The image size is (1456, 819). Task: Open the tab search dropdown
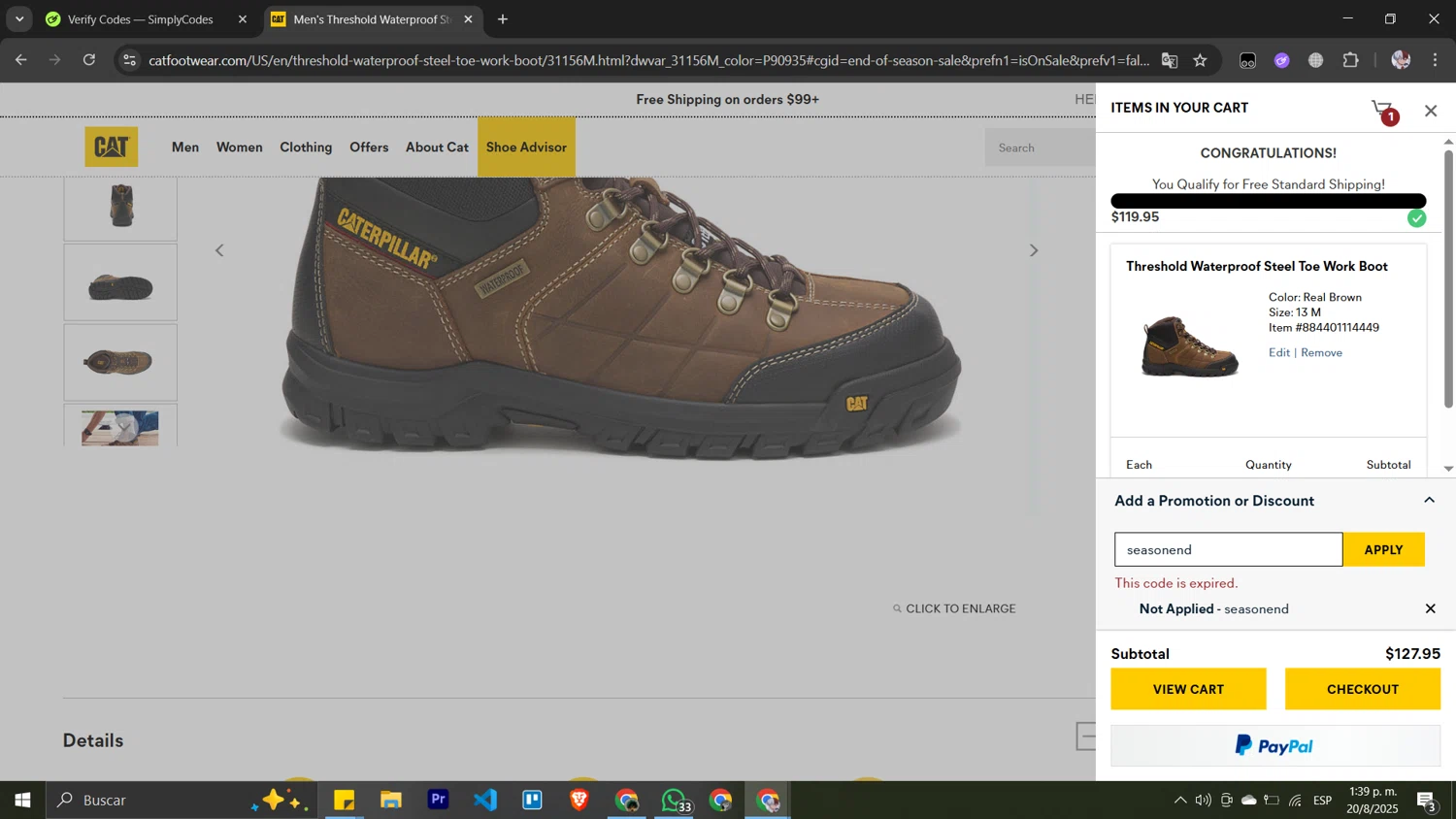pos(19,19)
